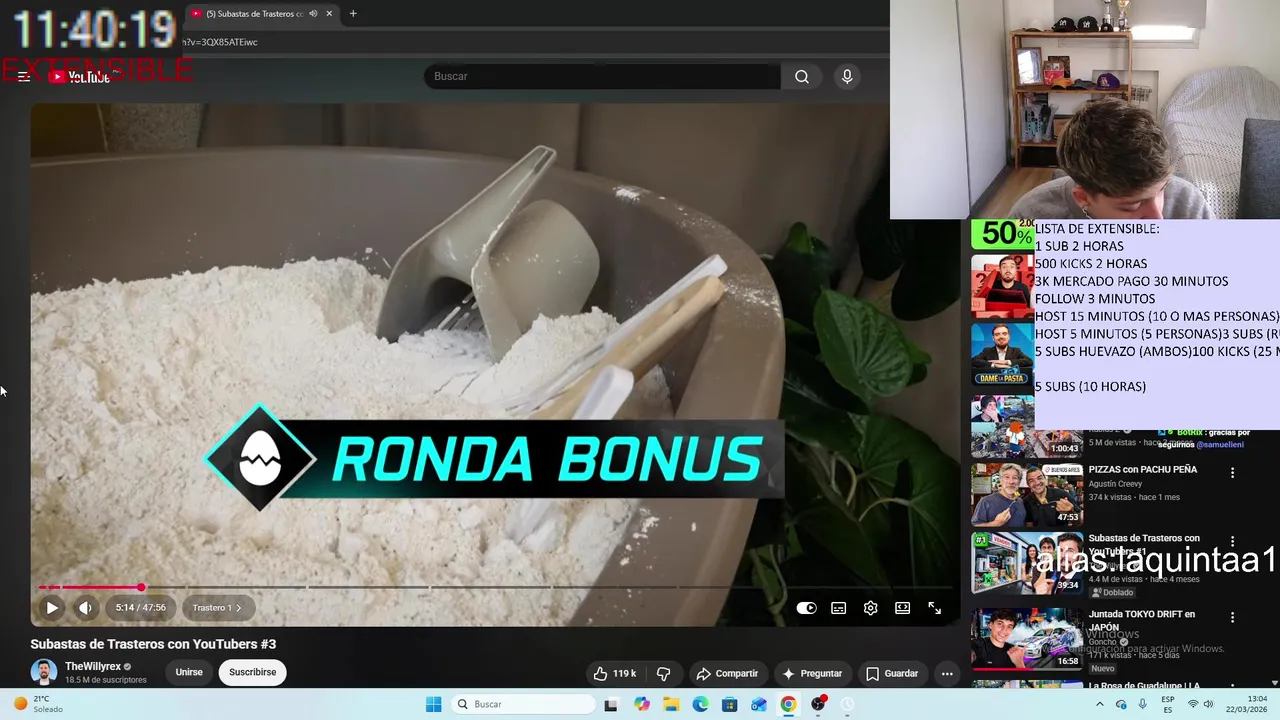Open the player settings gear

click(x=871, y=608)
